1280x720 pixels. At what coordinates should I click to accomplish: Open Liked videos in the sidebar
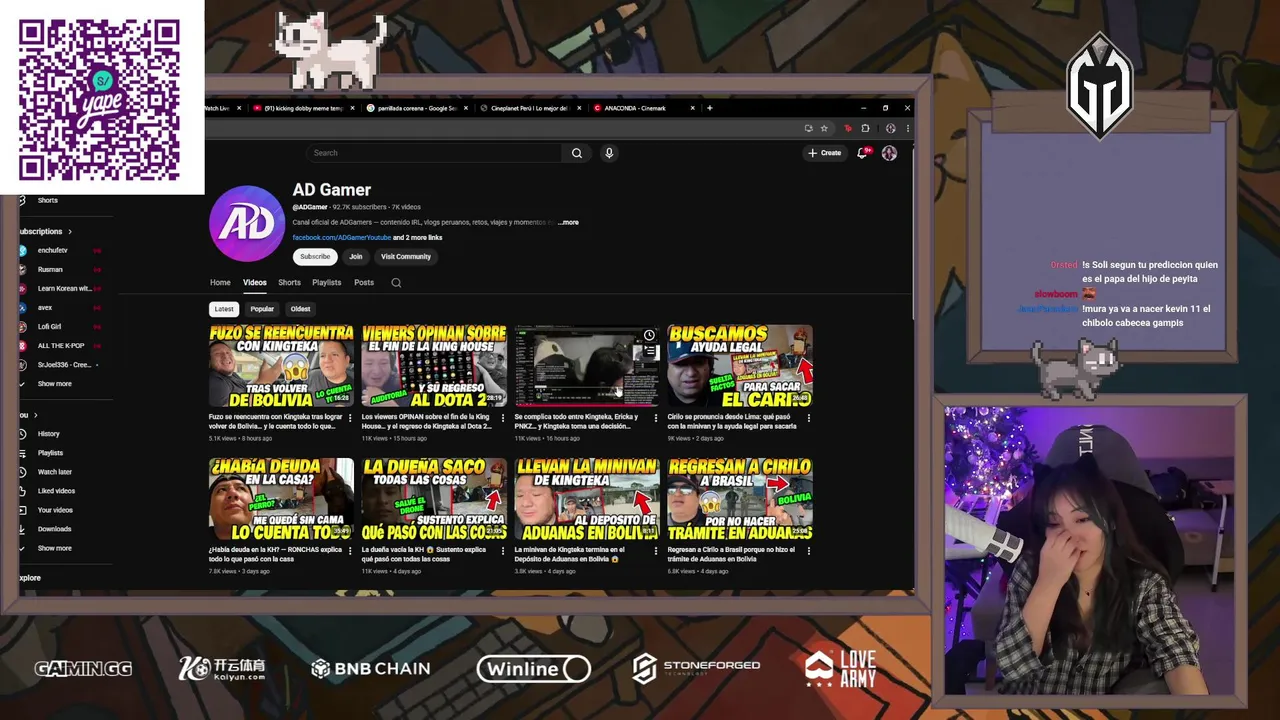tap(56, 491)
